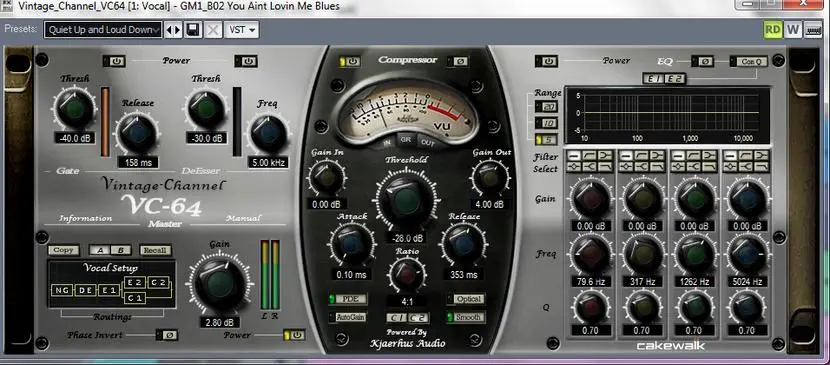Click the Compressor phase invert icon
830x365 pixels.
click(458, 61)
